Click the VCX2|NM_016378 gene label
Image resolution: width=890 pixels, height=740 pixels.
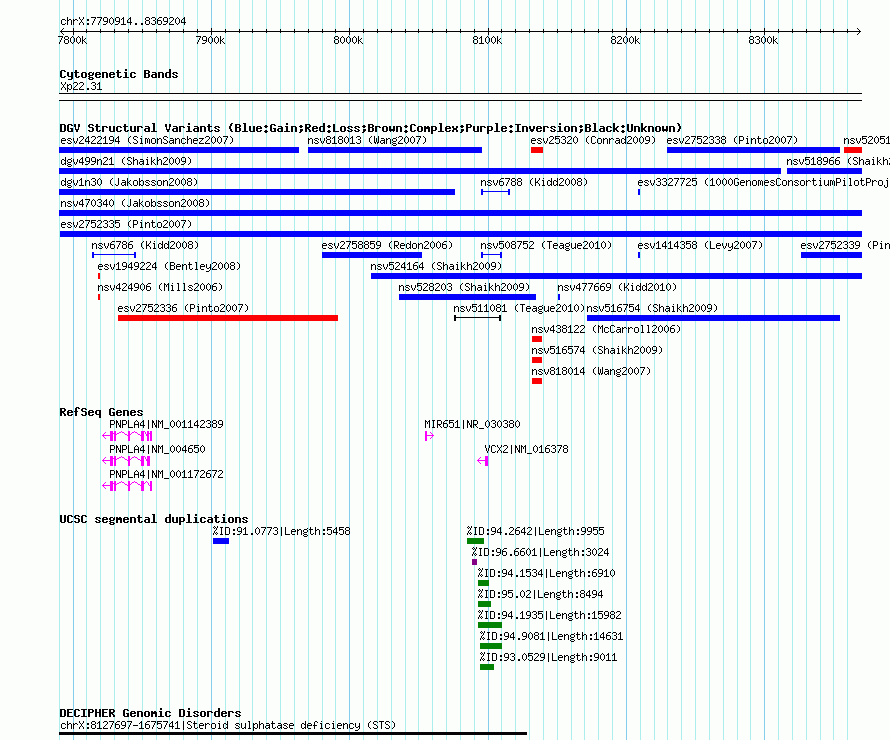526,449
